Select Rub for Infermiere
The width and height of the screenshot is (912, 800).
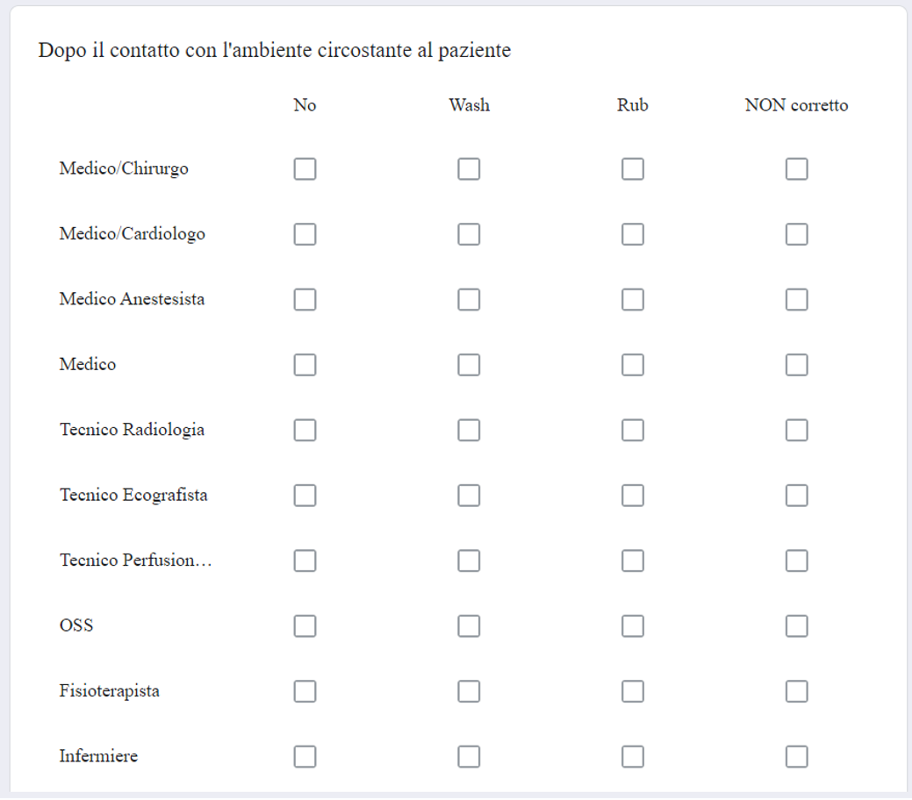tap(633, 757)
